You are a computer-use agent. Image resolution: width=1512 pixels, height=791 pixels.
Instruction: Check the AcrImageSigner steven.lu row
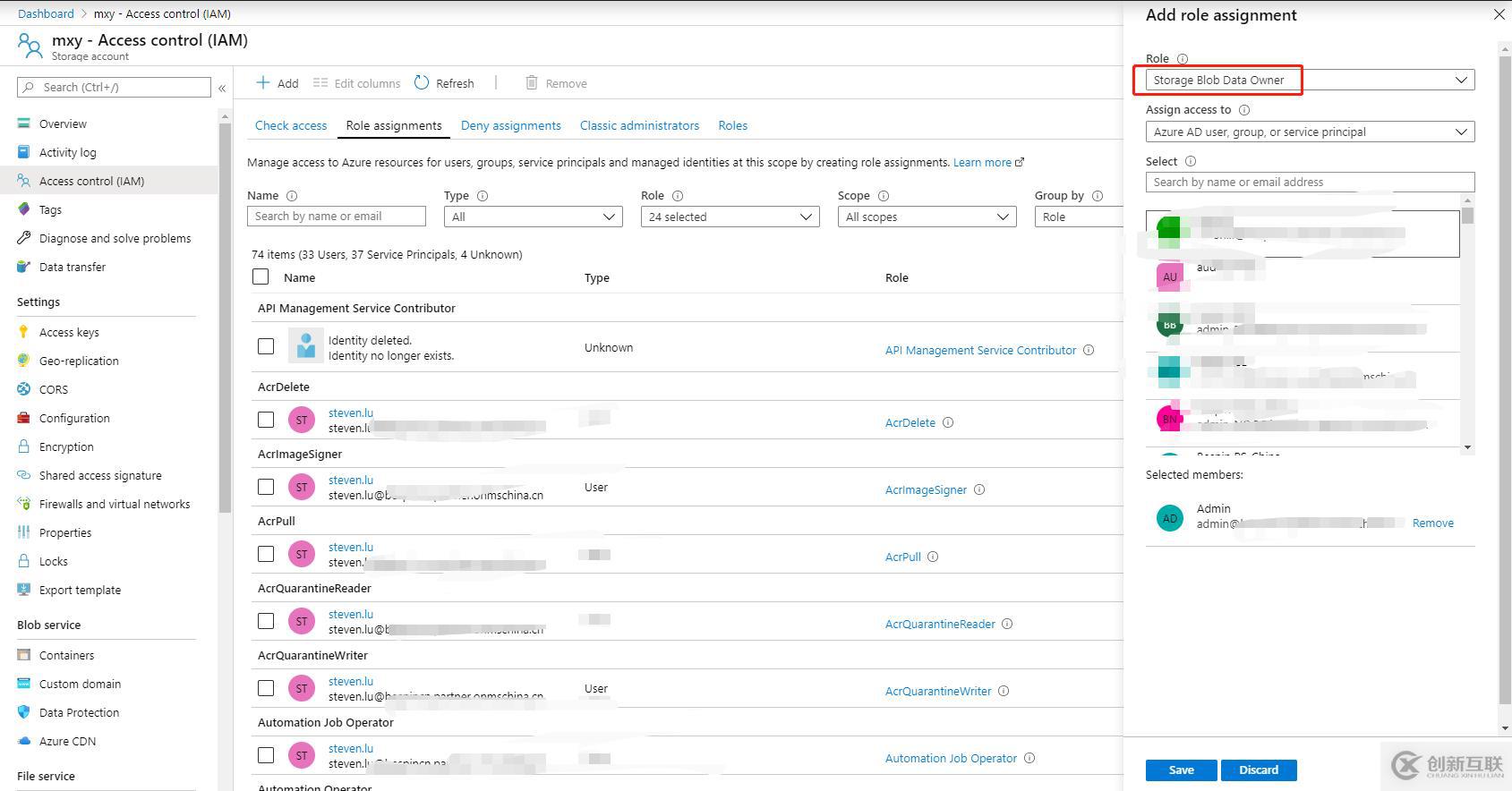266,487
